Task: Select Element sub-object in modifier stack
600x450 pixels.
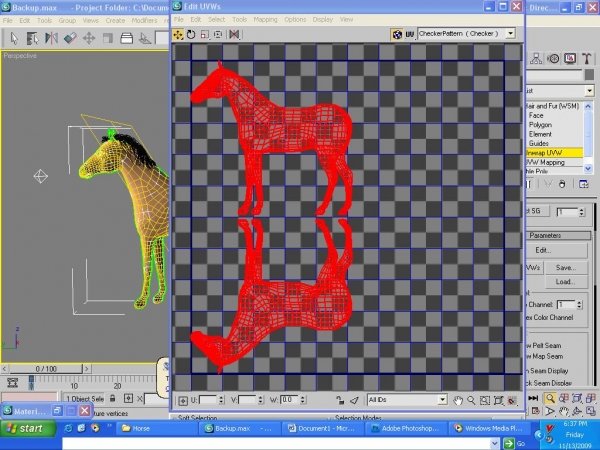Action: coord(540,134)
